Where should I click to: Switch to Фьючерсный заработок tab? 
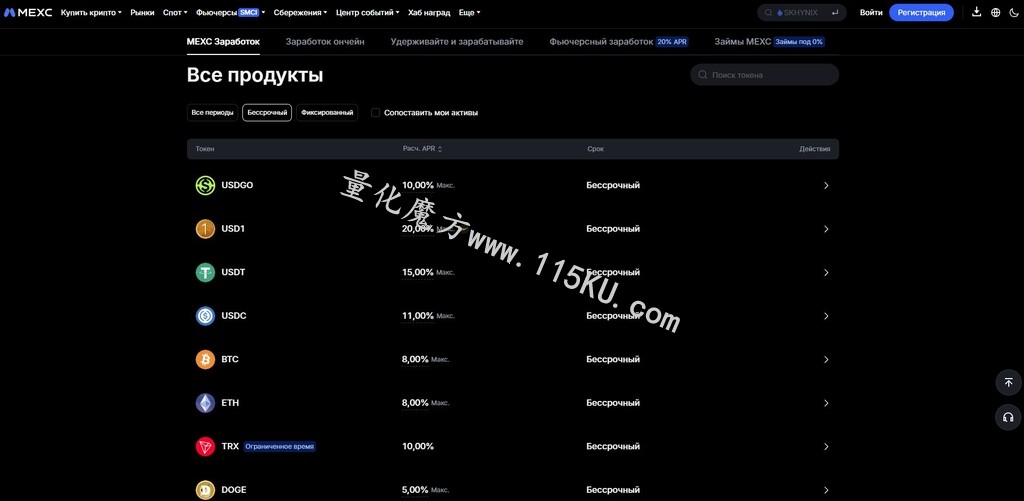coord(618,42)
